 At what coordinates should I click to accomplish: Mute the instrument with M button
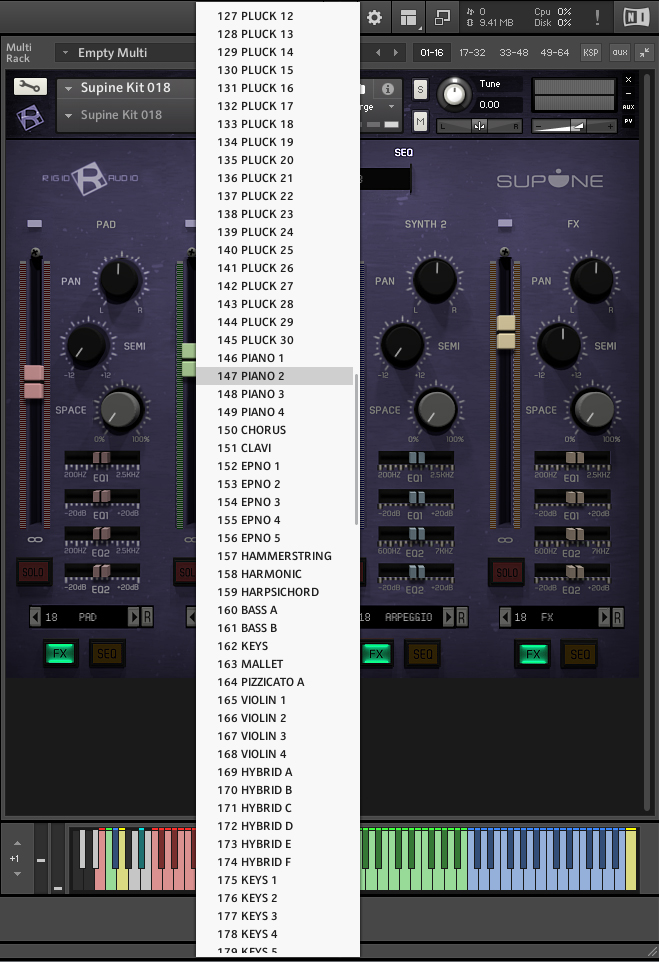coord(420,121)
